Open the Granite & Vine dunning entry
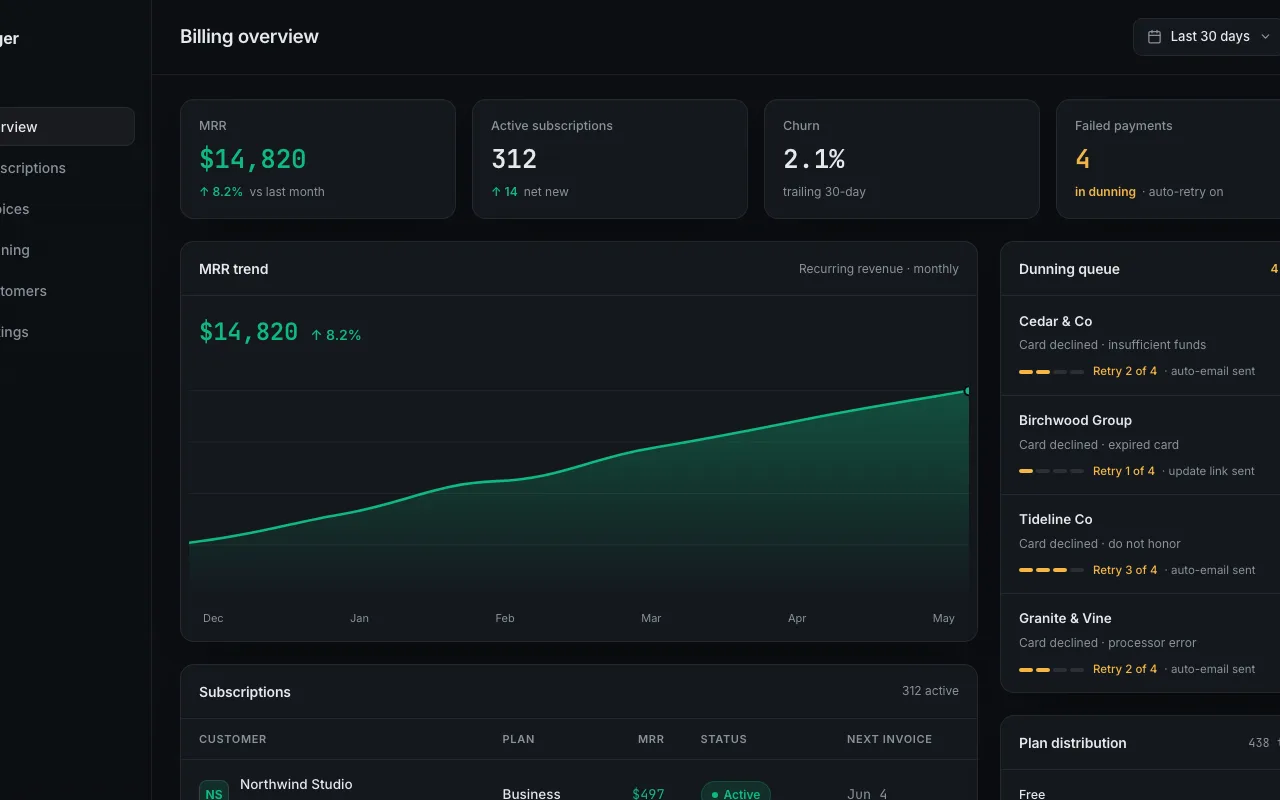This screenshot has height=800, width=1280. tap(1140, 643)
